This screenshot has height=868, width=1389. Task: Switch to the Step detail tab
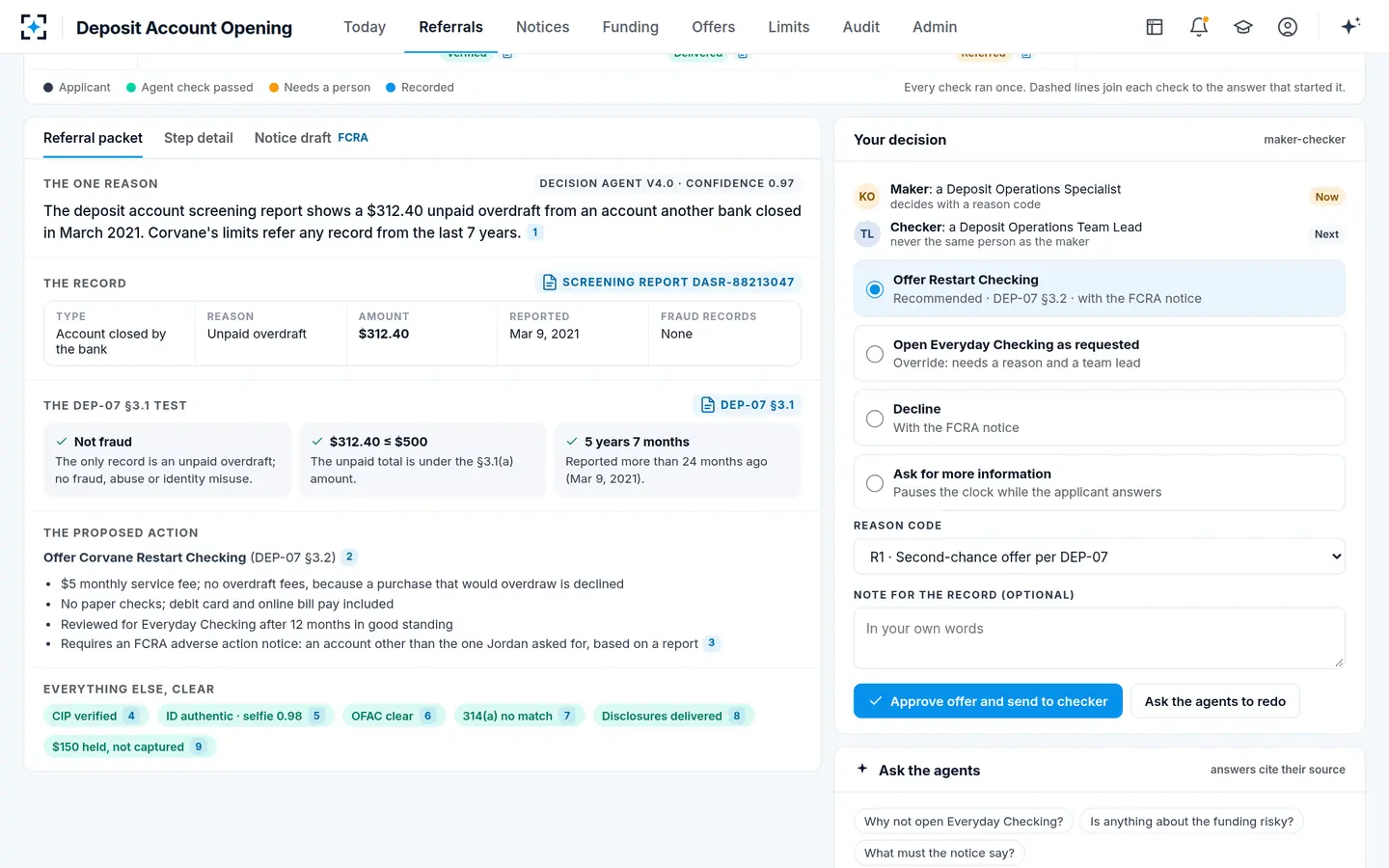(199, 138)
